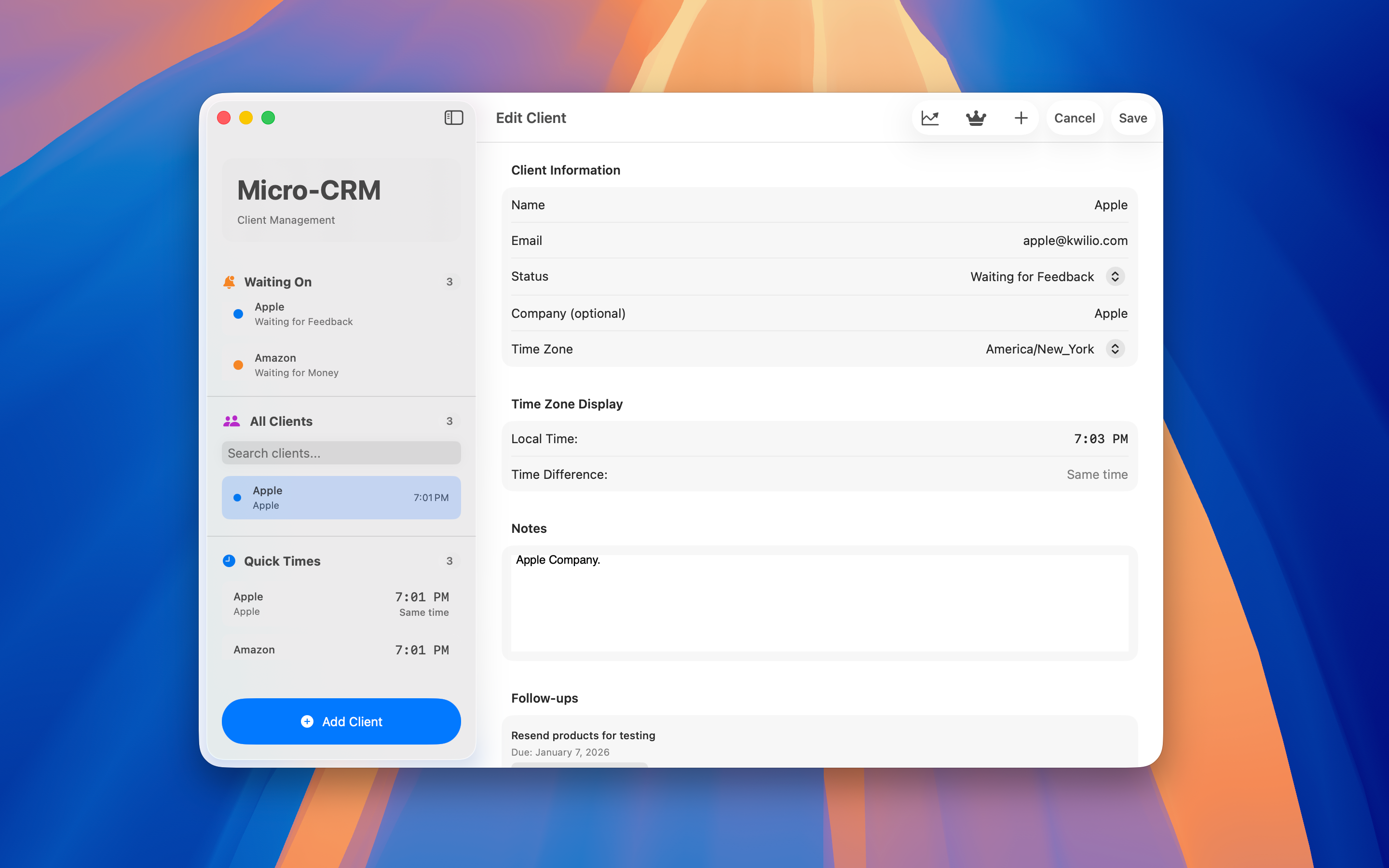Image resolution: width=1389 pixels, height=868 pixels.
Task: Click the orange status dot beside Amazon
Action: point(238,365)
